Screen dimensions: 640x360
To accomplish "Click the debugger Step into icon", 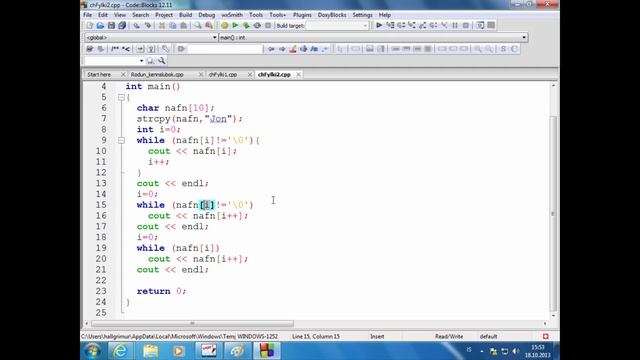I will tap(412, 25).
